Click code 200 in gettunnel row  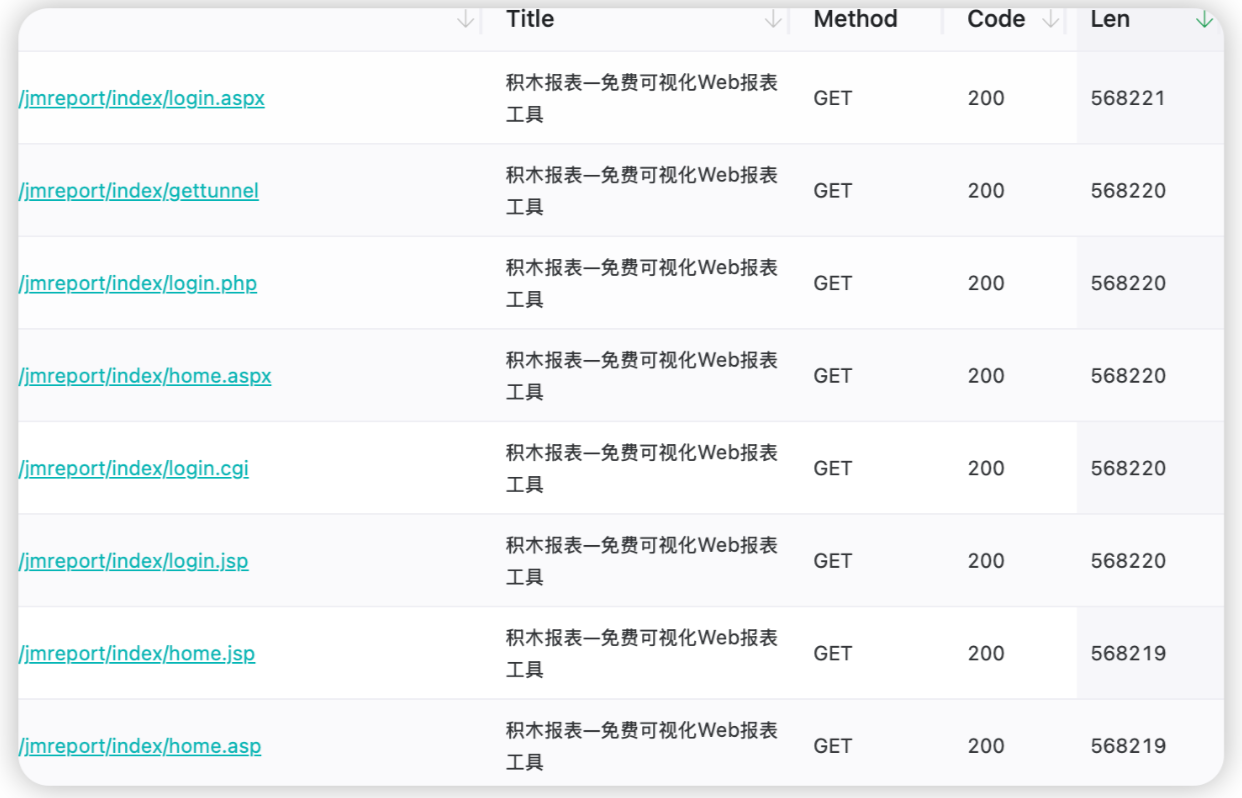pyautogui.click(x=986, y=191)
